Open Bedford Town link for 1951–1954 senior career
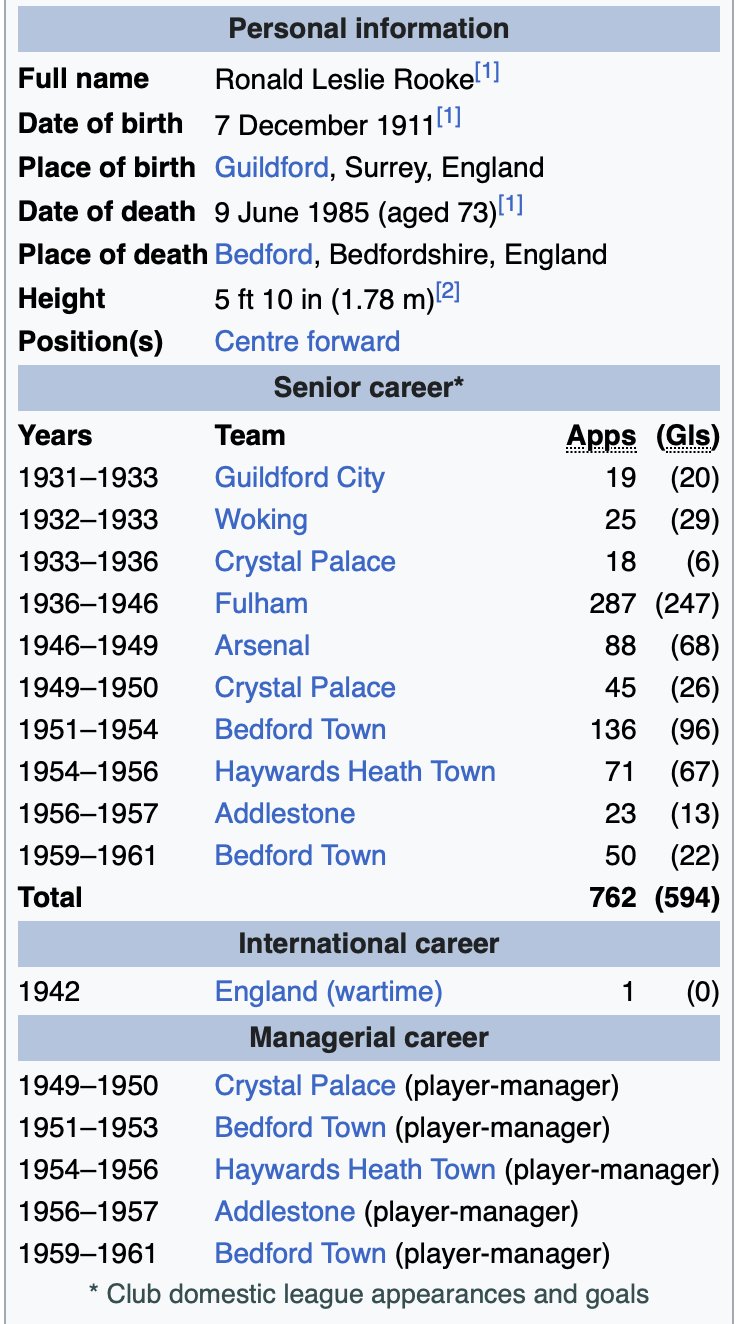742x1324 pixels. click(300, 730)
